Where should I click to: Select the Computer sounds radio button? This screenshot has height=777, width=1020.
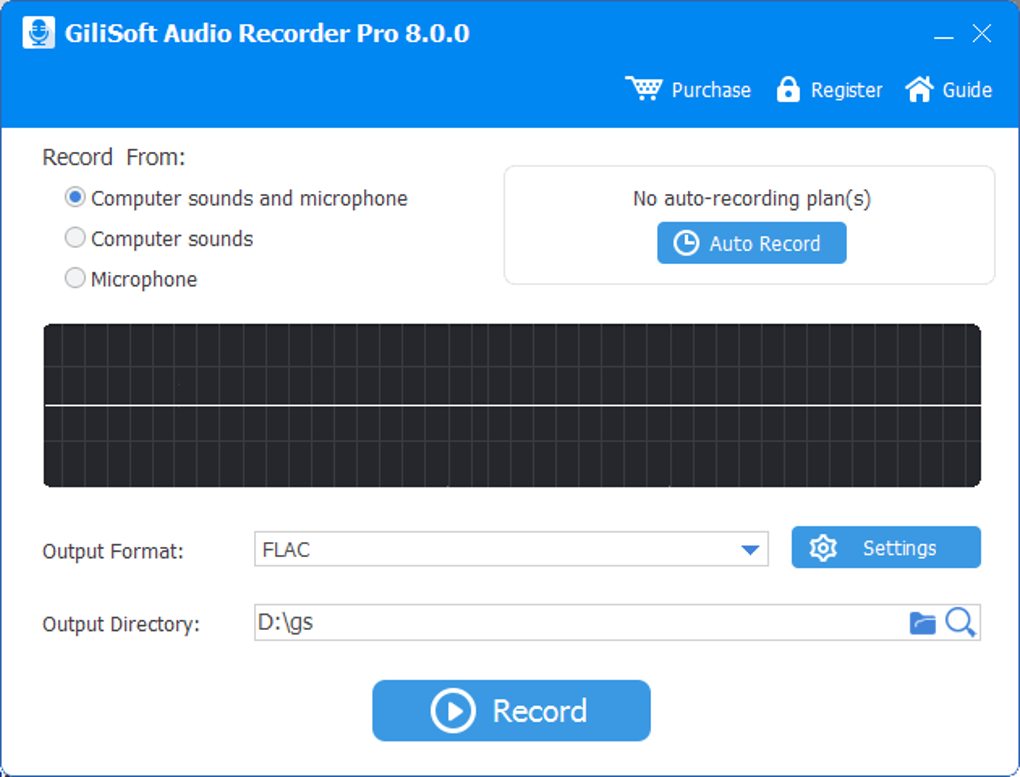(x=75, y=238)
